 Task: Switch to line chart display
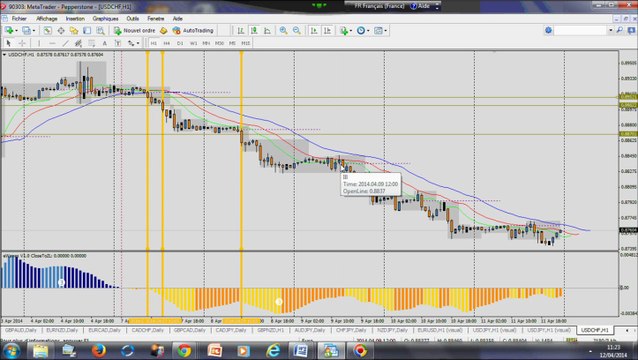(x=267, y=31)
